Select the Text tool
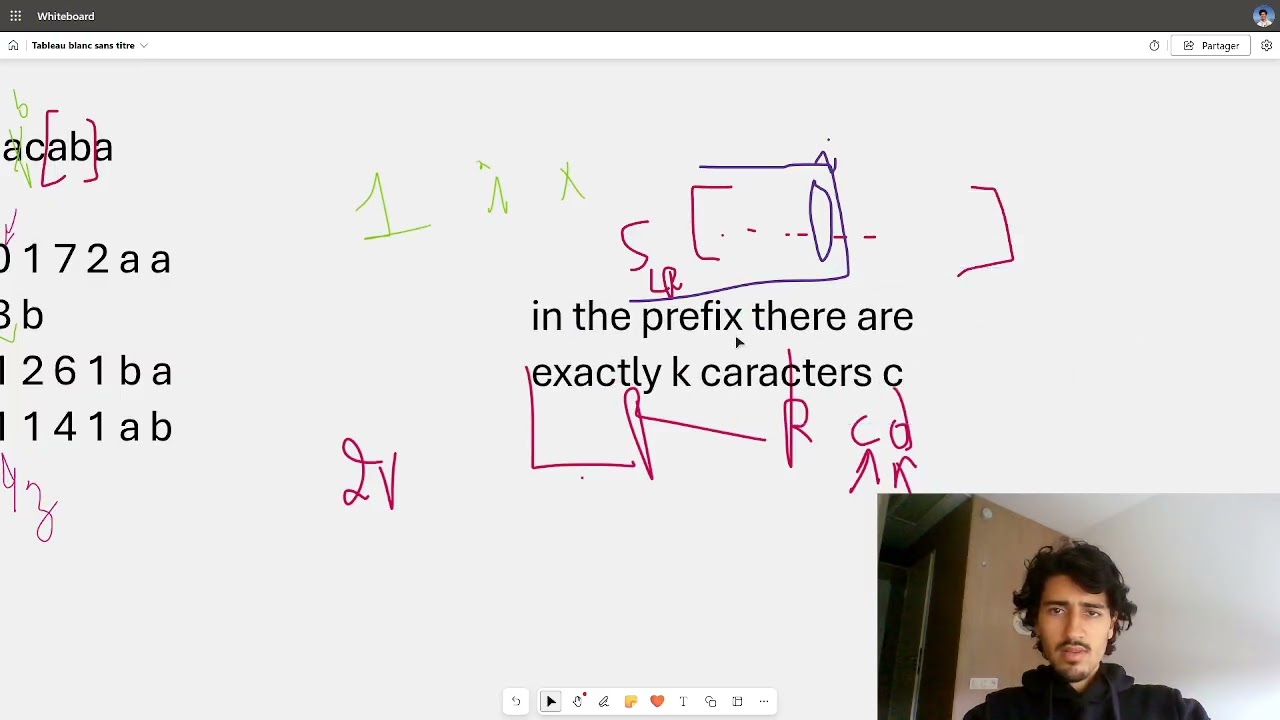Viewport: 1280px width, 720px height. point(683,701)
